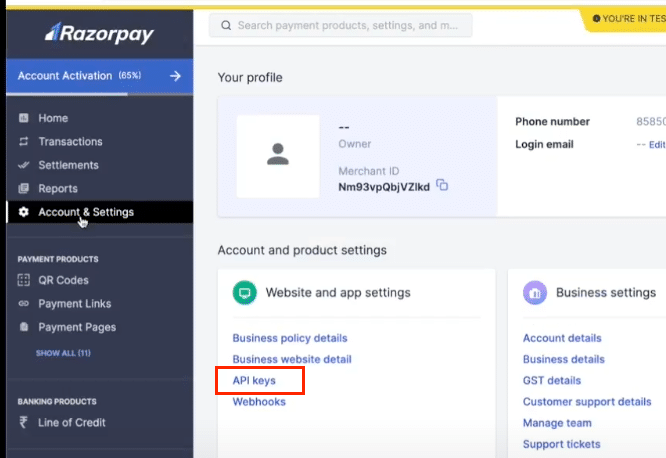Click the Reports document icon
Viewport: 666px width, 458px height.
24,188
